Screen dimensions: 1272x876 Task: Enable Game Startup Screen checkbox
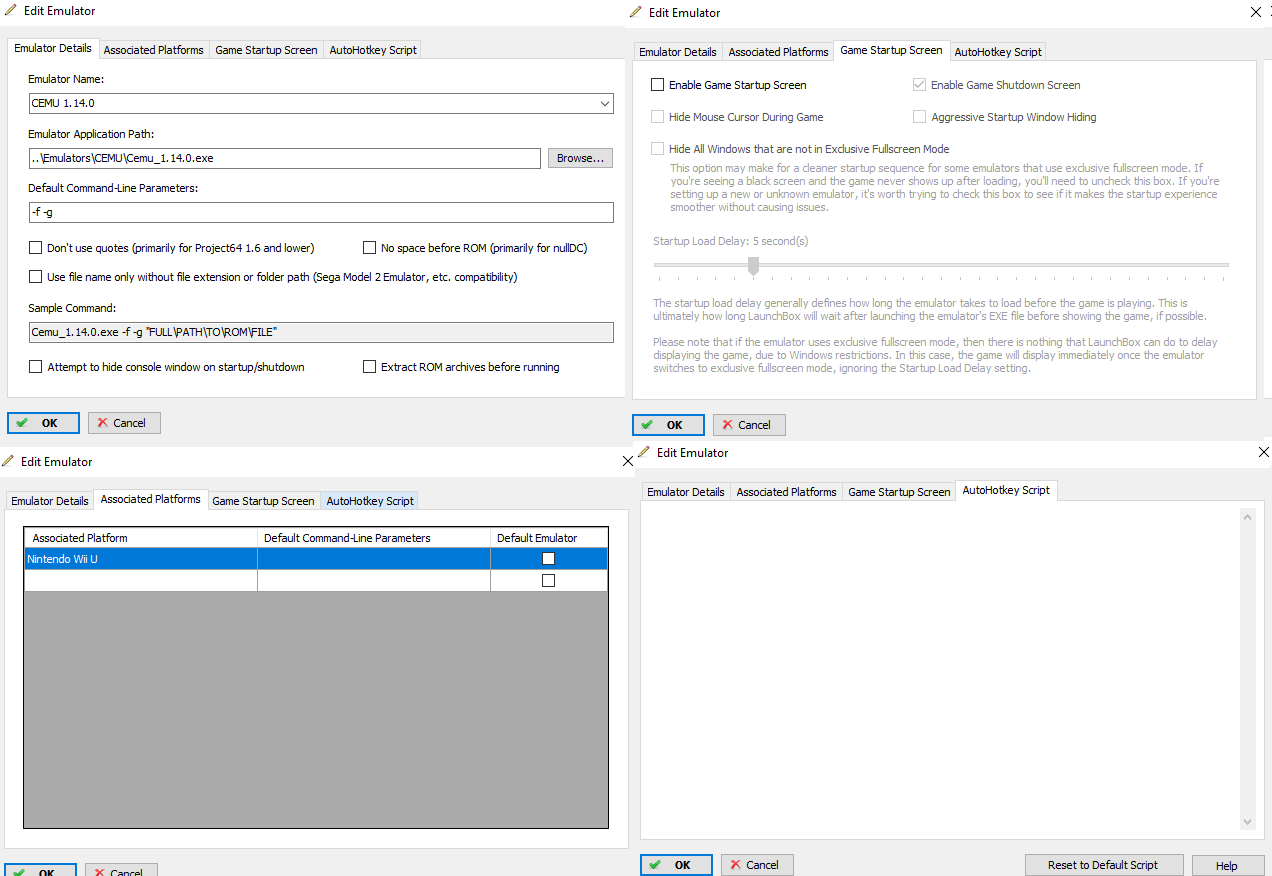pos(658,85)
